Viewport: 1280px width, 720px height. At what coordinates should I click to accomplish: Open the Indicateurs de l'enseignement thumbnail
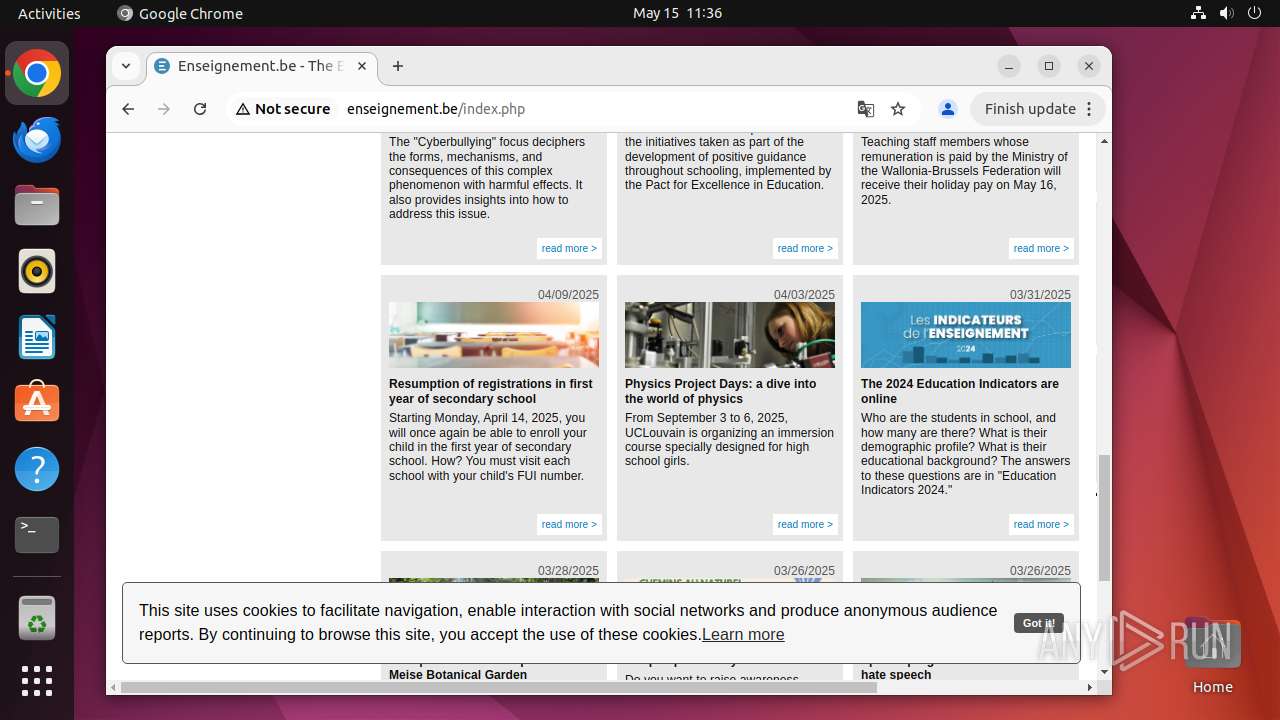966,335
